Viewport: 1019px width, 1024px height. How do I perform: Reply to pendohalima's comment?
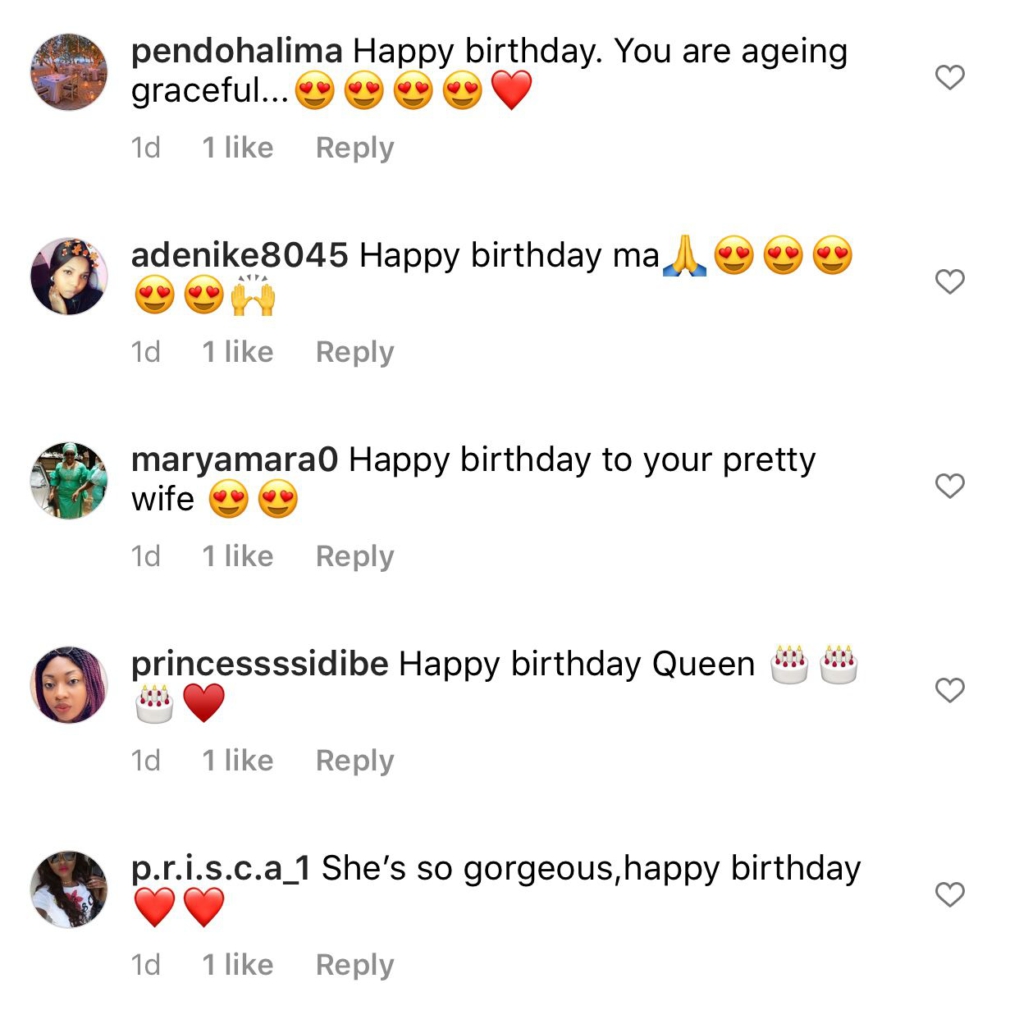tap(354, 148)
